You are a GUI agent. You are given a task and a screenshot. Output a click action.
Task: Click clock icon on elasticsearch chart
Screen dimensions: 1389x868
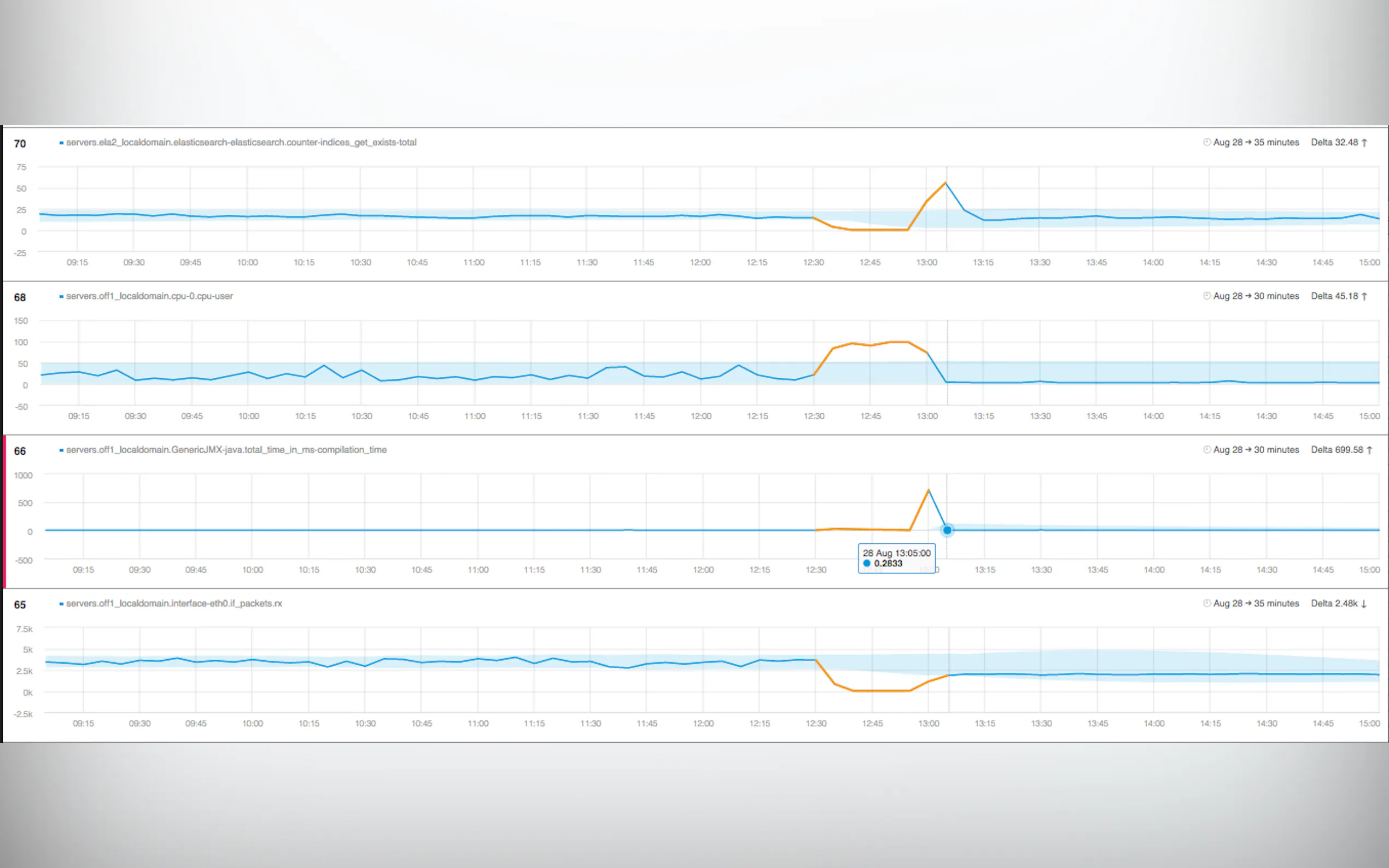click(1206, 142)
